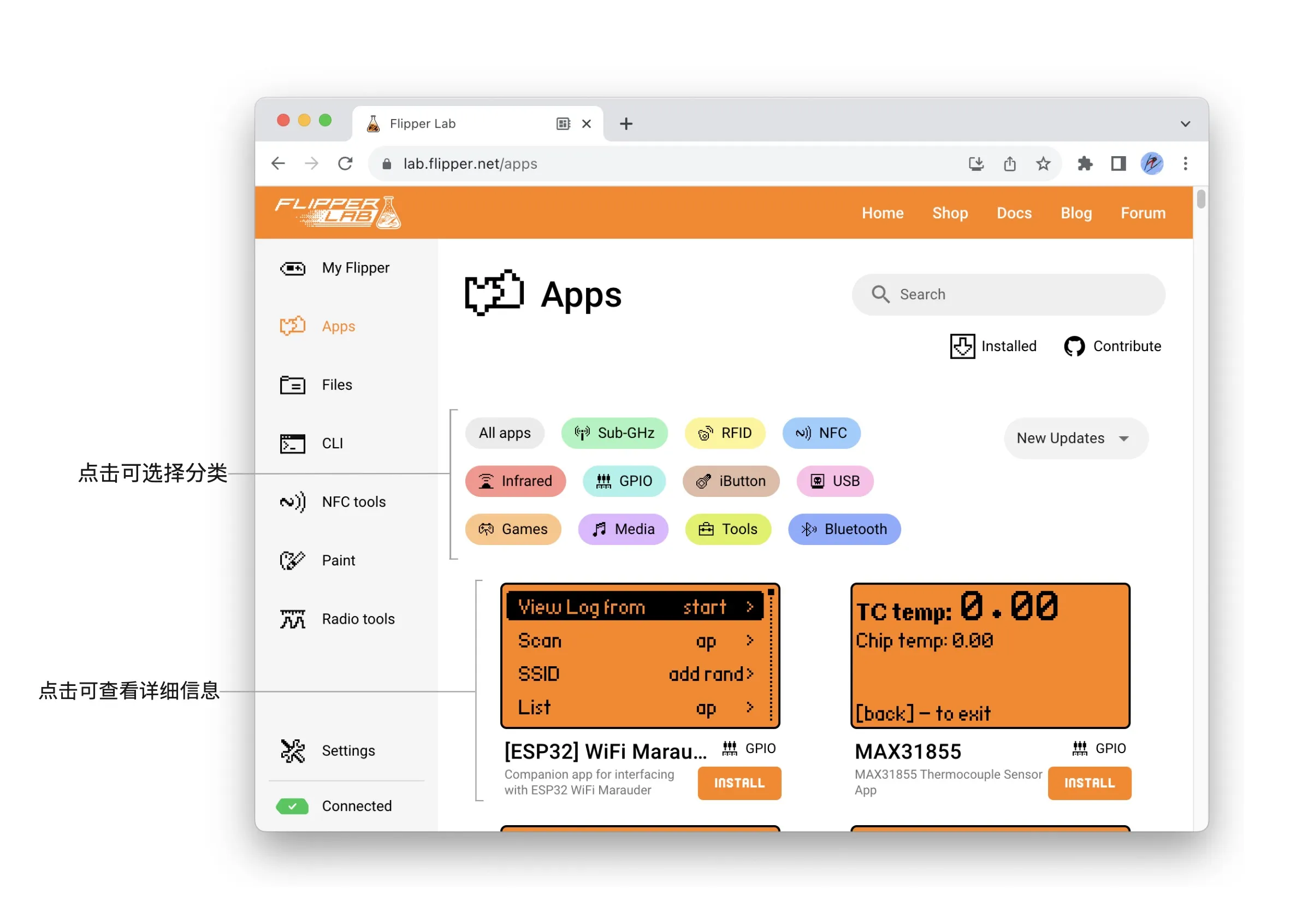This screenshot has width=1290, height=924.
Task: Open Files in the sidebar
Action: [x=316, y=385]
